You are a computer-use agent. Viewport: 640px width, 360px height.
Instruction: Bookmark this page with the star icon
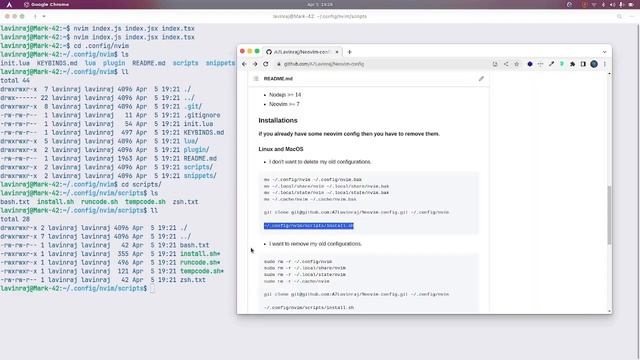click(516, 64)
